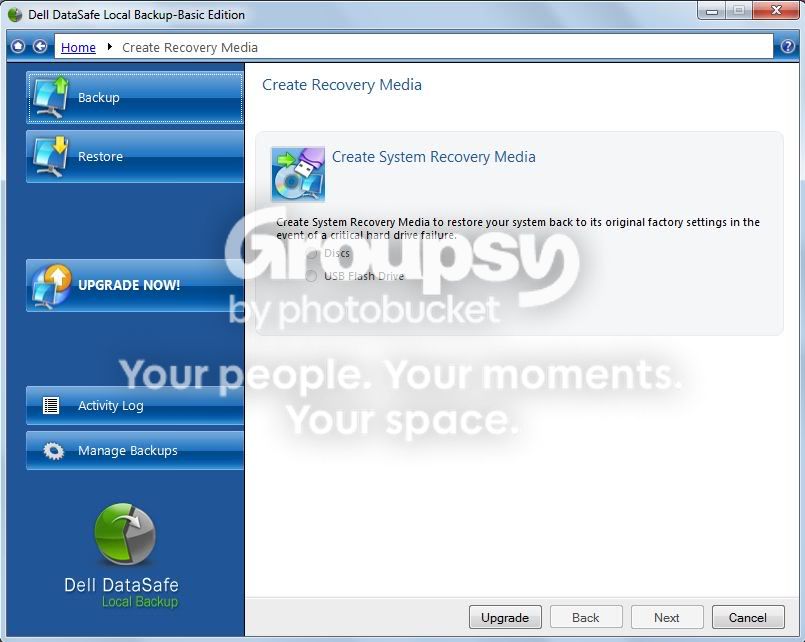Minimize the Dell DataSafe window
Image resolution: width=805 pixels, height=642 pixels.
712,11
